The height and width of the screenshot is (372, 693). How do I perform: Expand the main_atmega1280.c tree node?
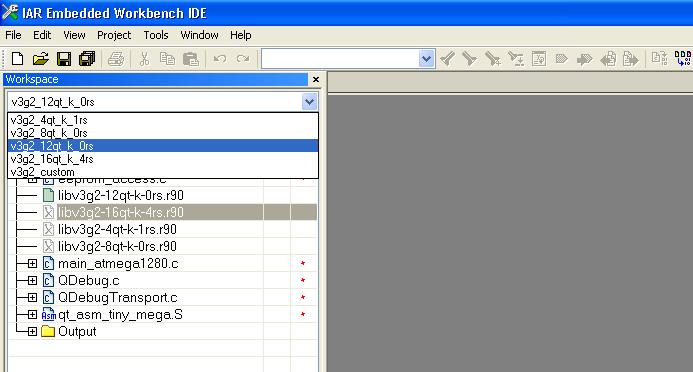point(32,263)
